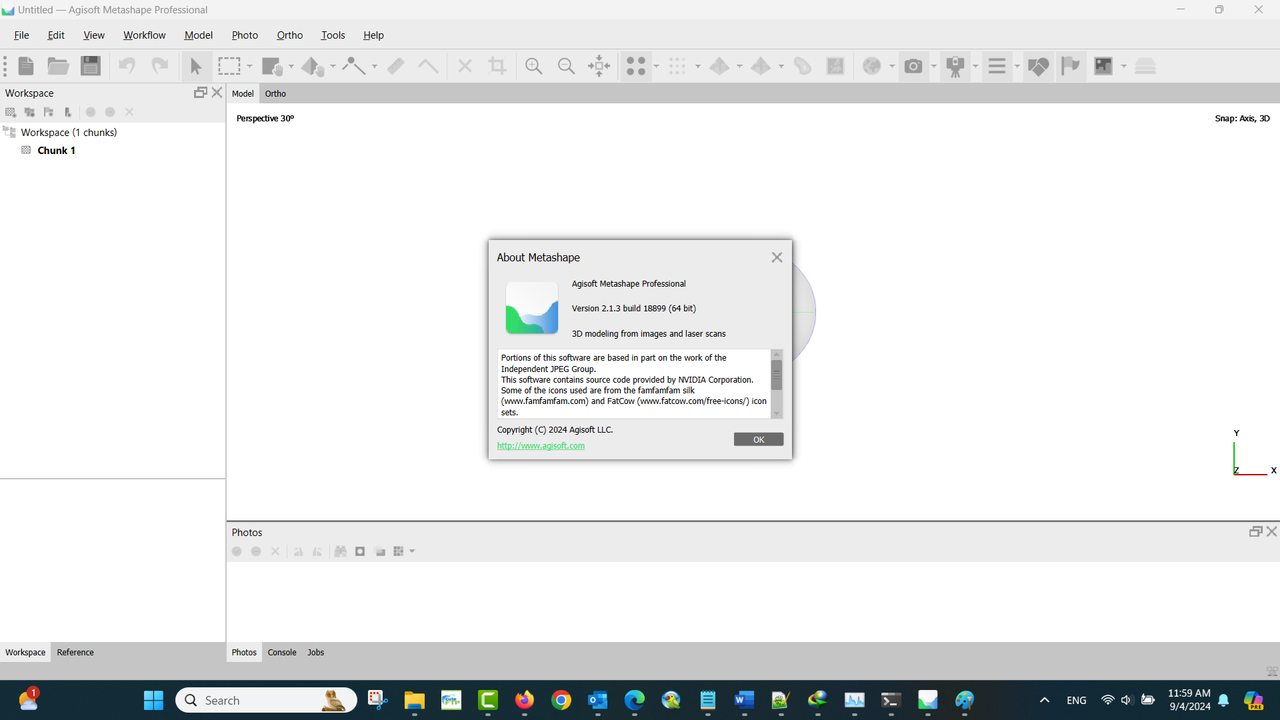Collapse the Workspace (1 chunks) tree node

(x=10, y=132)
